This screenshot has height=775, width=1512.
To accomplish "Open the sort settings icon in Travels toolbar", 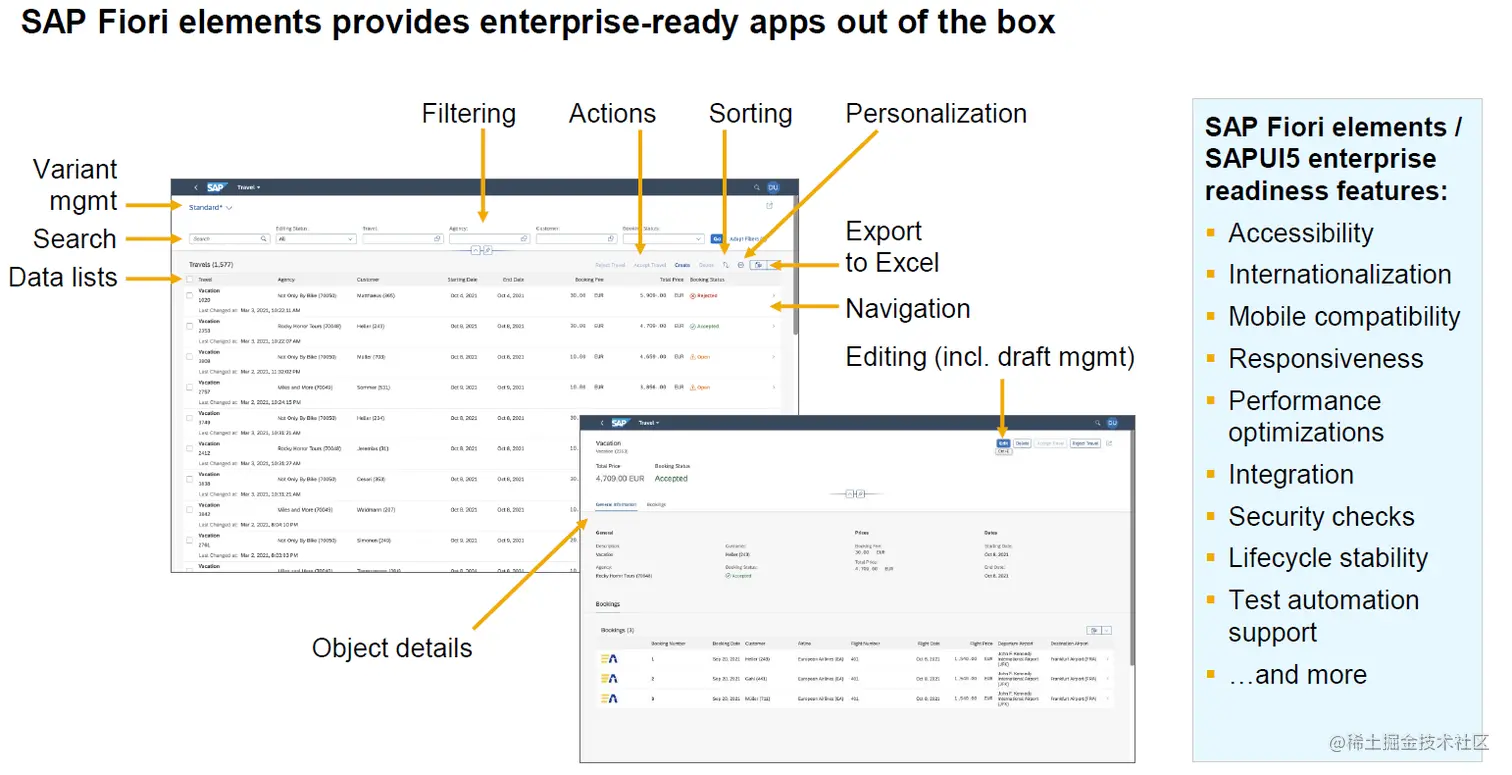I will [x=725, y=265].
